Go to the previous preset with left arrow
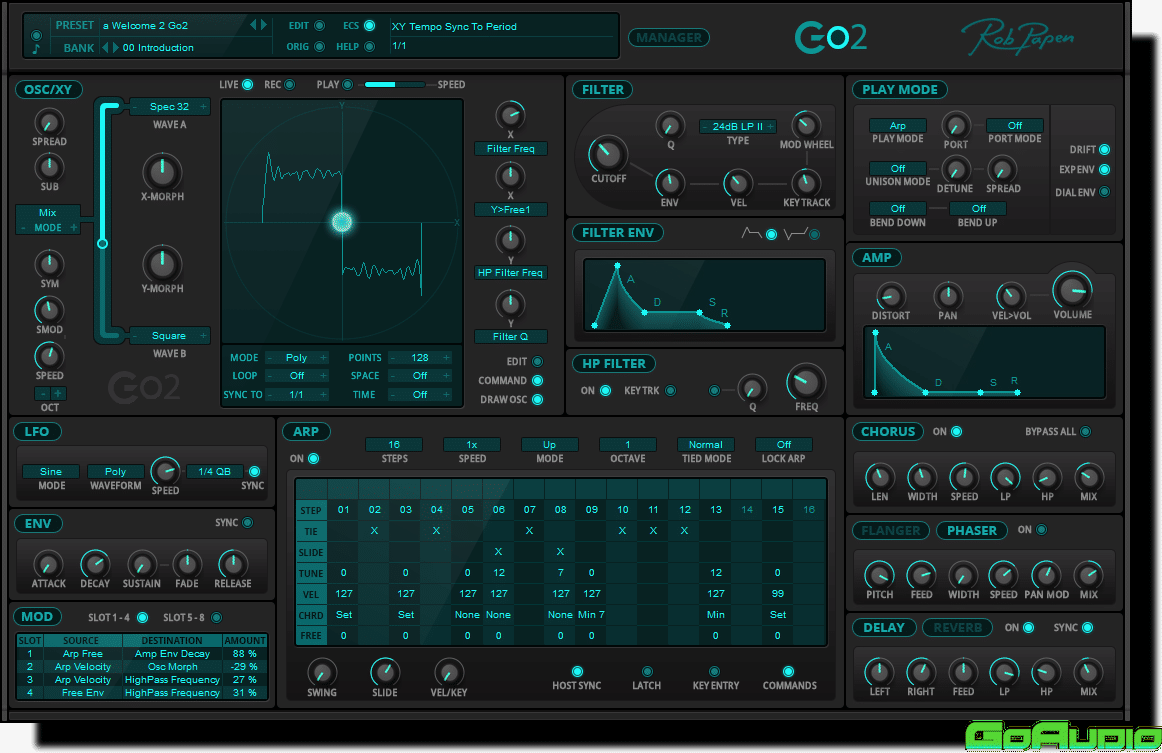This screenshot has width=1162, height=753. 253,24
